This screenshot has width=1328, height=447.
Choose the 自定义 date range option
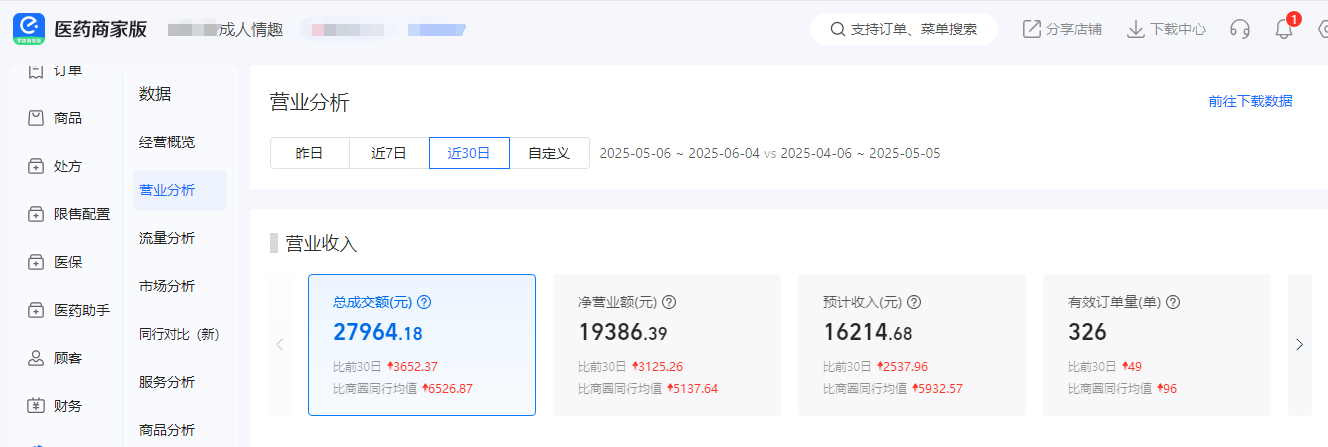[549, 153]
